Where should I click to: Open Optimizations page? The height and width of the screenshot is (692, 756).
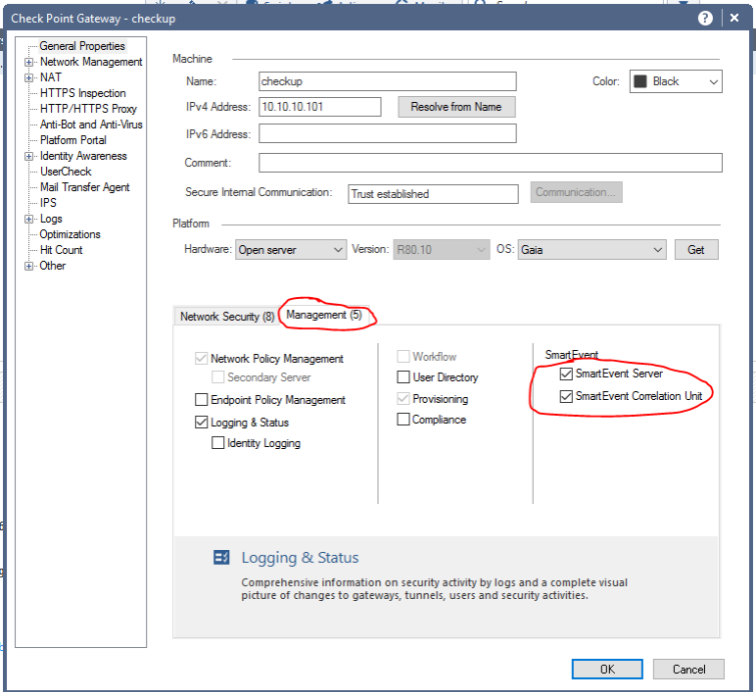tap(70, 234)
